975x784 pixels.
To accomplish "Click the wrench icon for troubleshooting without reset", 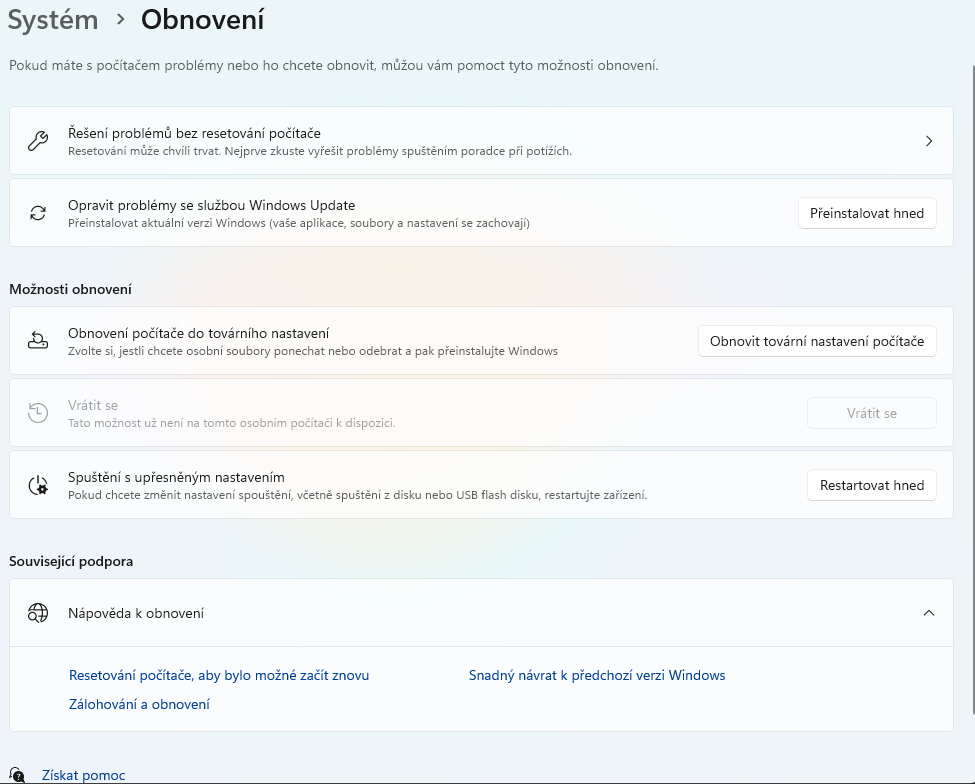I will (38, 141).
